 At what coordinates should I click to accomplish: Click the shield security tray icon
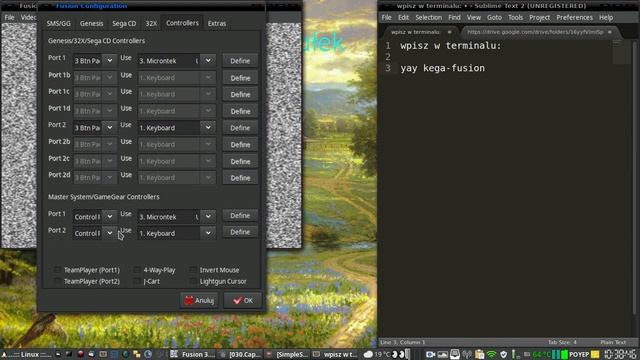click(504, 354)
